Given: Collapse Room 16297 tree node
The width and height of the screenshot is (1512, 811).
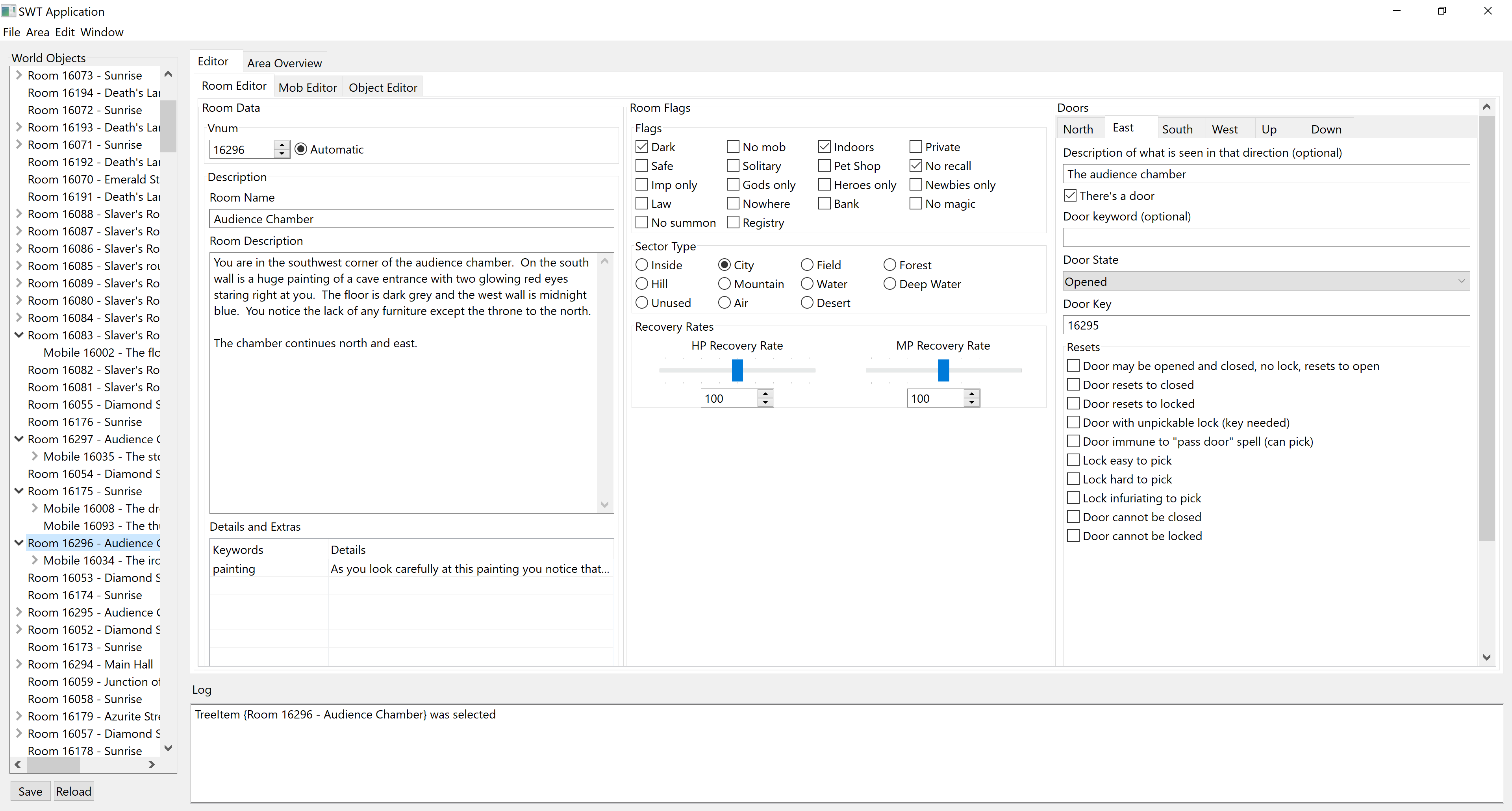Looking at the screenshot, I should [x=19, y=439].
